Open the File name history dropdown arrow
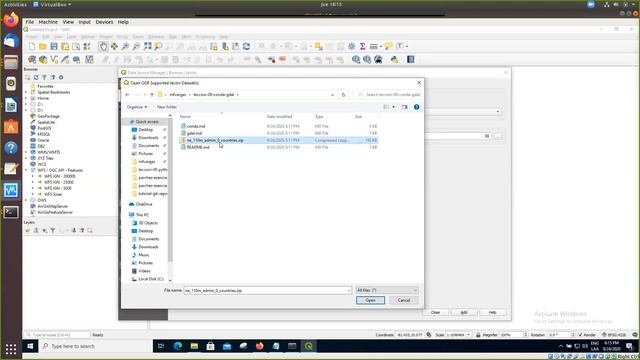Screen dimensions: 640x360 349,291
